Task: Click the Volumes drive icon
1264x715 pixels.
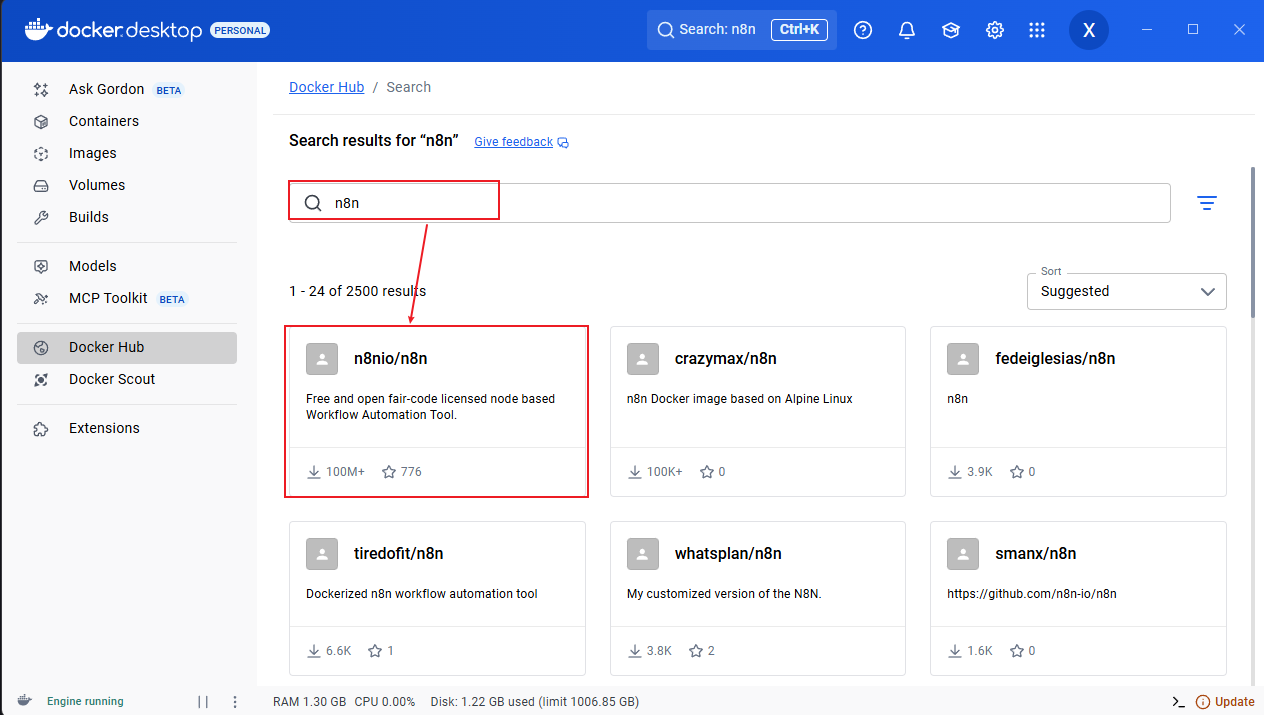Action: pos(41,185)
